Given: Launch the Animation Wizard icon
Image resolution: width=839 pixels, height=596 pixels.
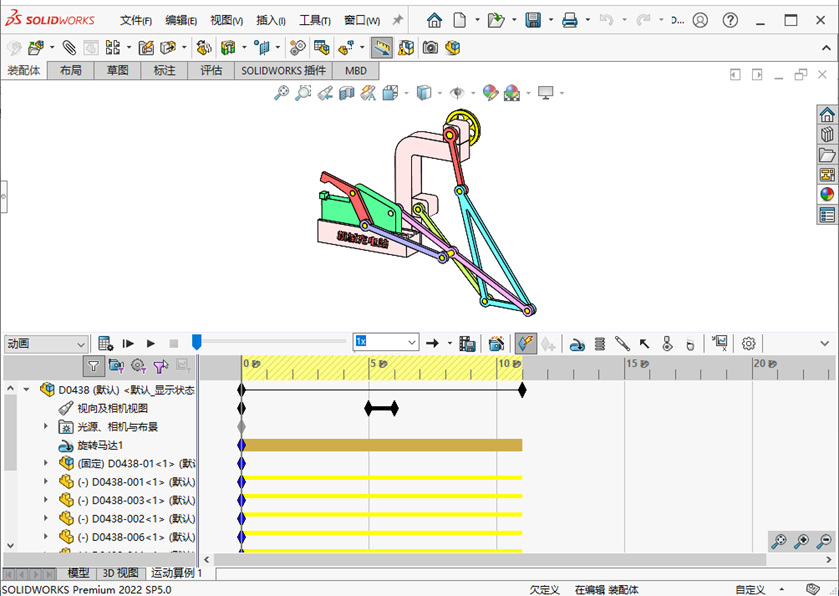Looking at the screenshot, I should coord(496,343).
